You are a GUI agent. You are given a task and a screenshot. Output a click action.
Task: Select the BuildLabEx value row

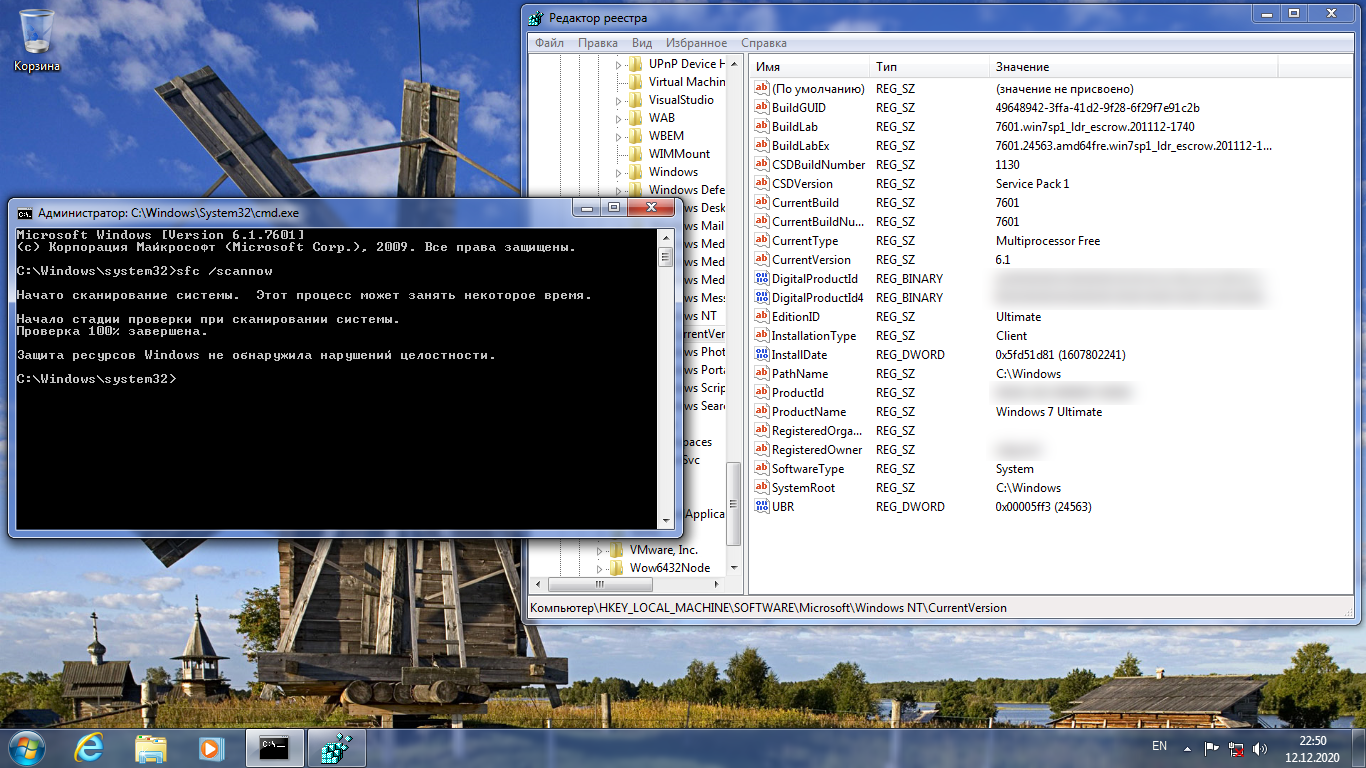[x=1014, y=145]
